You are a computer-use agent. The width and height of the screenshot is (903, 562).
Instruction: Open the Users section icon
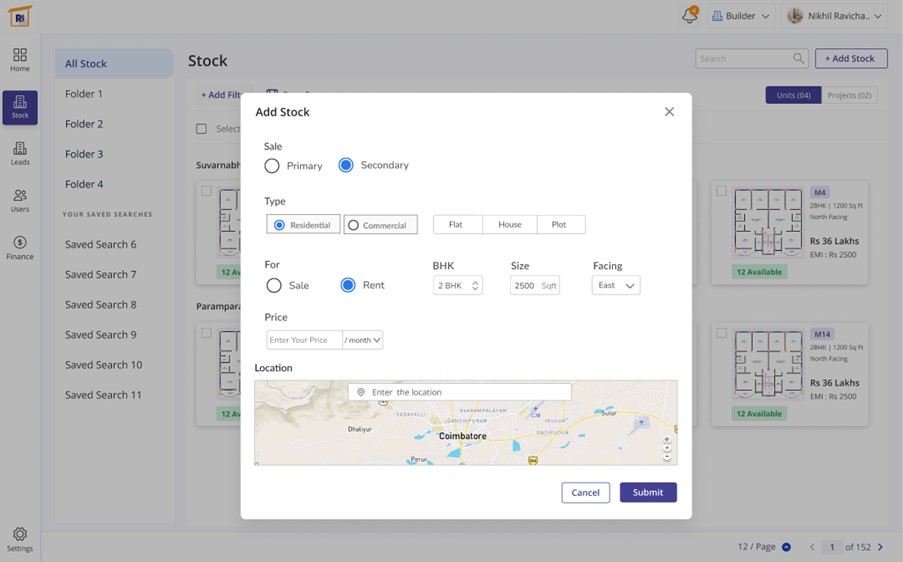(20, 200)
